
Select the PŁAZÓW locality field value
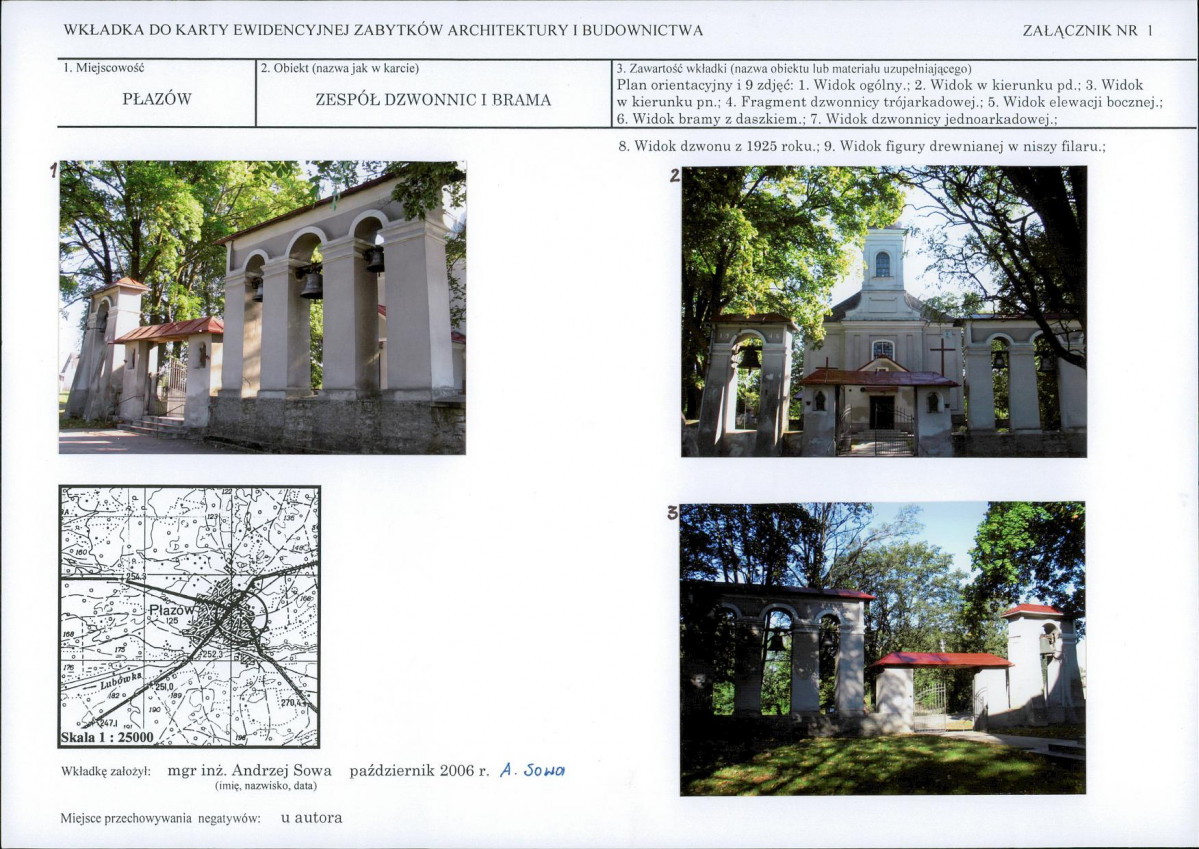coord(157,99)
